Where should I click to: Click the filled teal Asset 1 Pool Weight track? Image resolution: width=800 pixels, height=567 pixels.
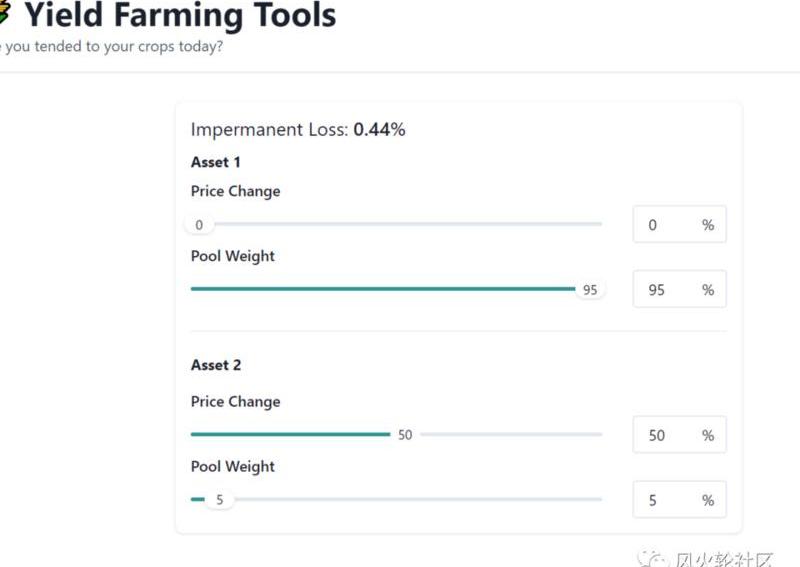click(383, 289)
